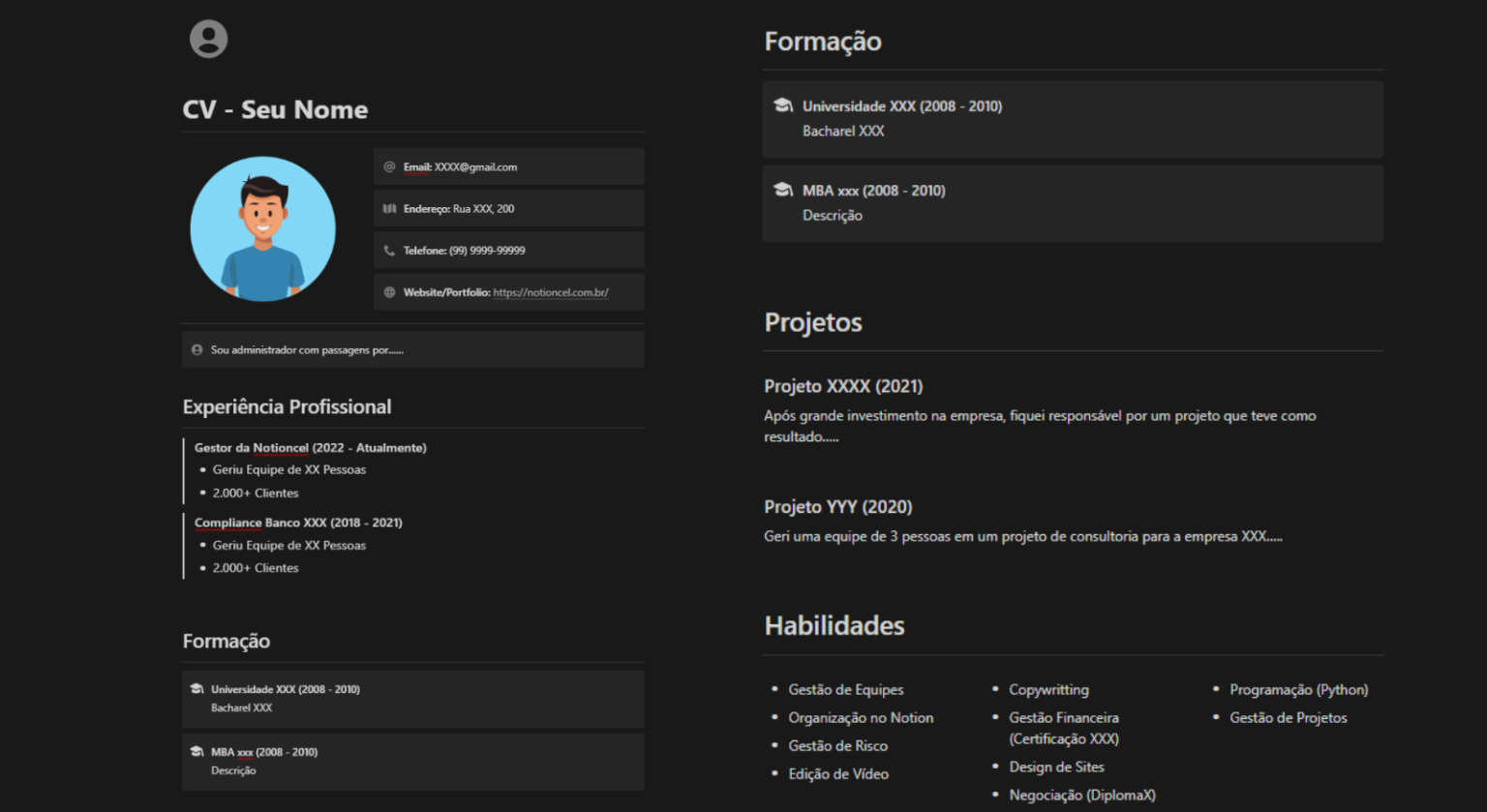1487x812 pixels.
Task: Click the Programação (Python) skill
Action: point(1299,689)
